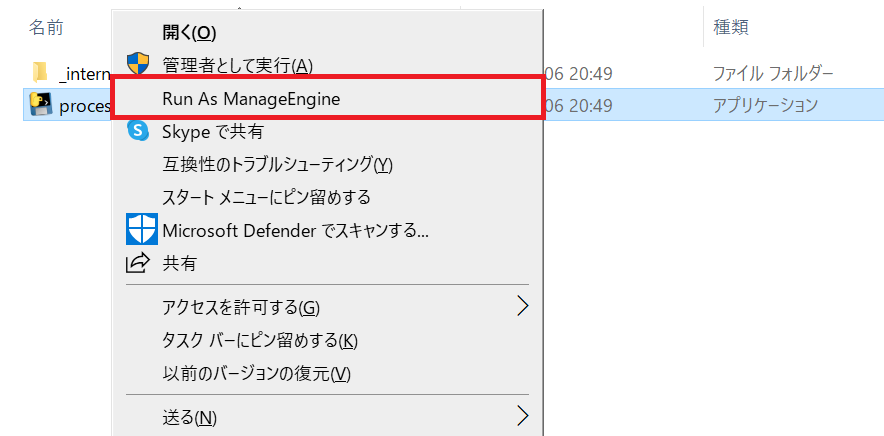Image resolution: width=884 pixels, height=436 pixels.
Task: Click the Microsoft Defender shield icon
Action: [141, 230]
